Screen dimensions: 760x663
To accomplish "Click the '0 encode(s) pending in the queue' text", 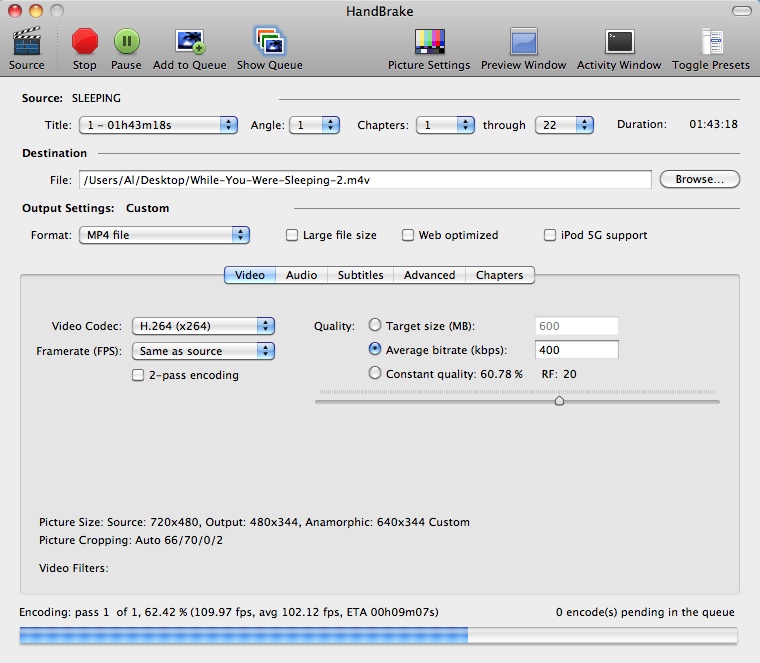I will pyautogui.click(x=645, y=612).
